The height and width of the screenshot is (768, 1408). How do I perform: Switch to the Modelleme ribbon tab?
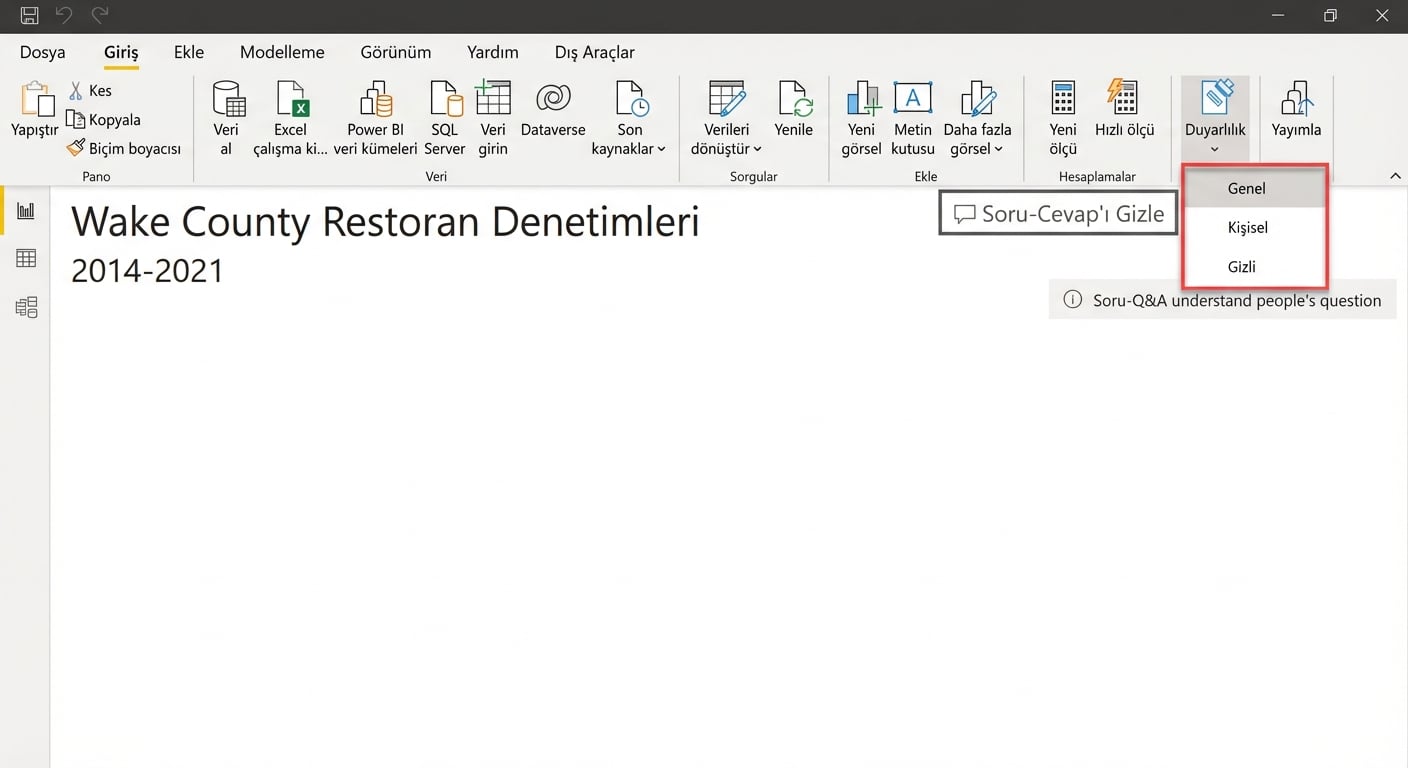tap(281, 52)
